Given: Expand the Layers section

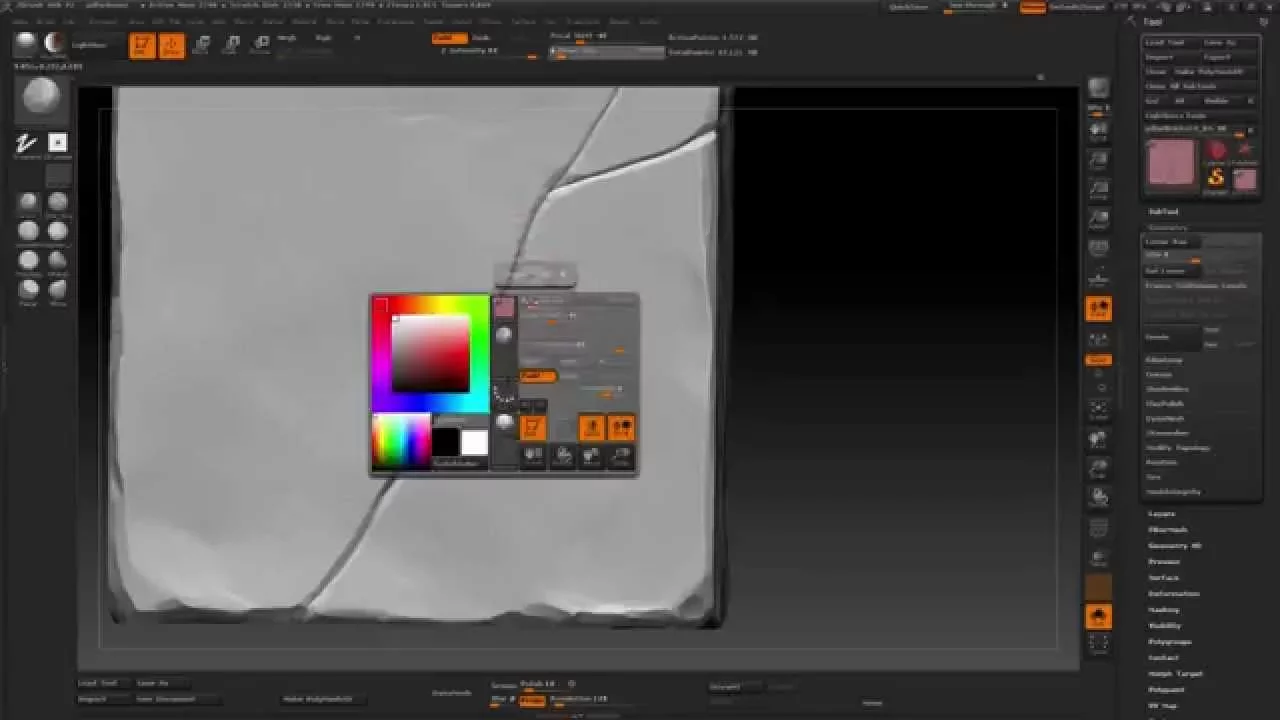Looking at the screenshot, I should pyautogui.click(x=1162, y=514).
